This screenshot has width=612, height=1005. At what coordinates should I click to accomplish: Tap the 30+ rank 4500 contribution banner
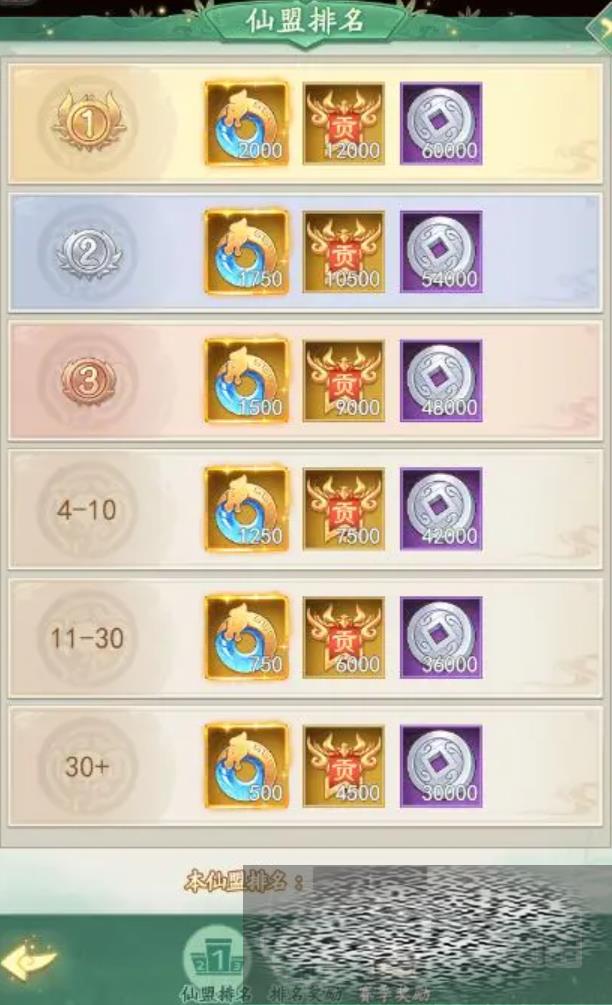(344, 766)
